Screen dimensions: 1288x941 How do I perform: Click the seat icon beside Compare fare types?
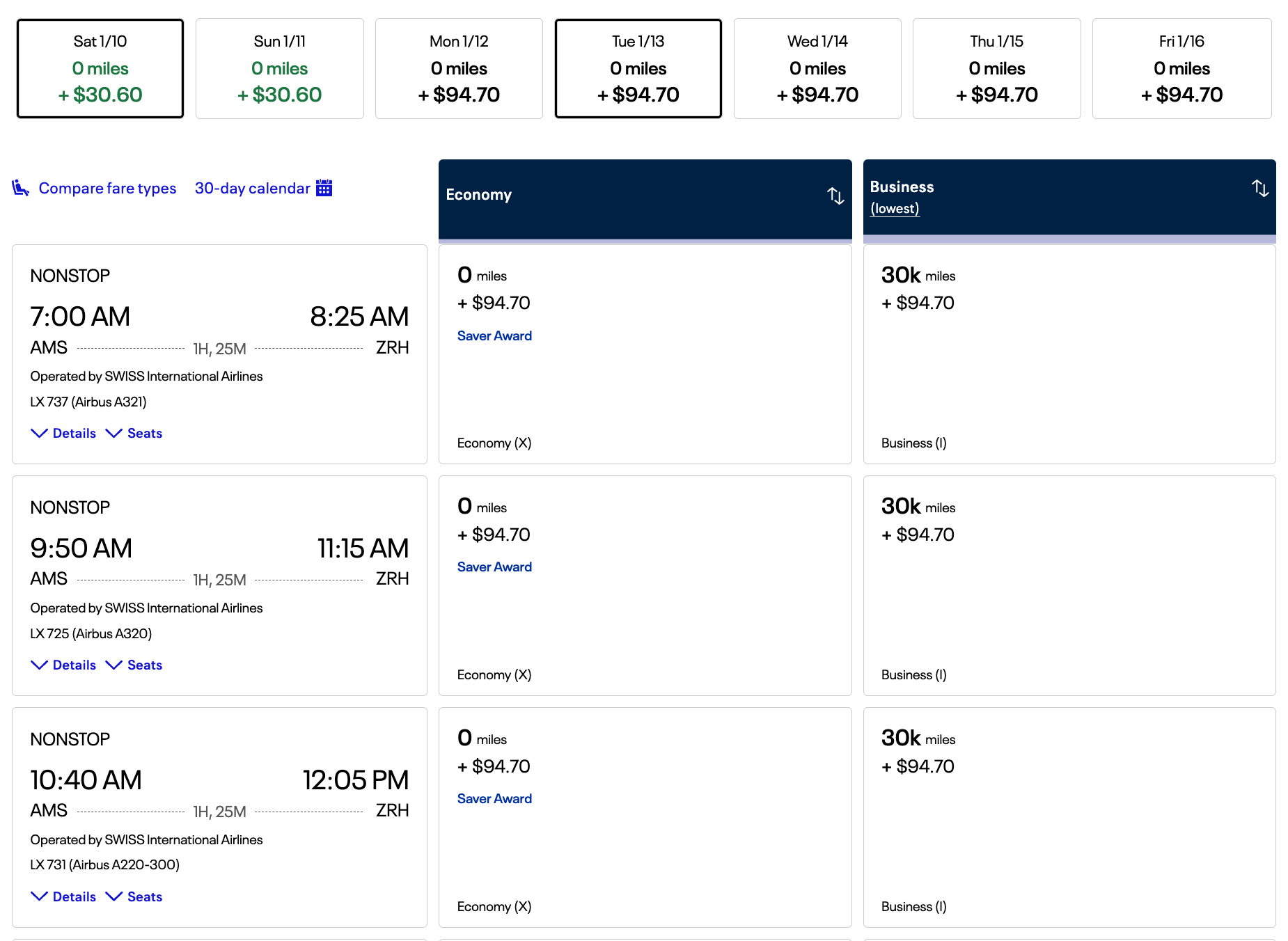(21, 188)
